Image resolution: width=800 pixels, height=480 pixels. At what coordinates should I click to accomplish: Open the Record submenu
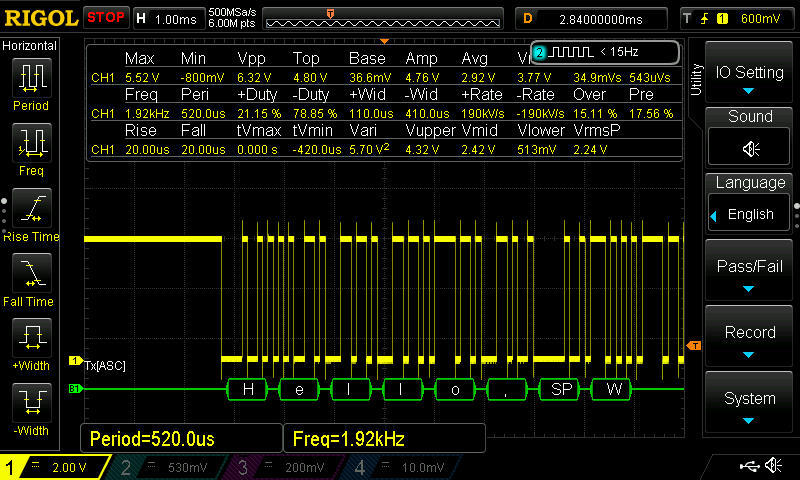pos(749,338)
